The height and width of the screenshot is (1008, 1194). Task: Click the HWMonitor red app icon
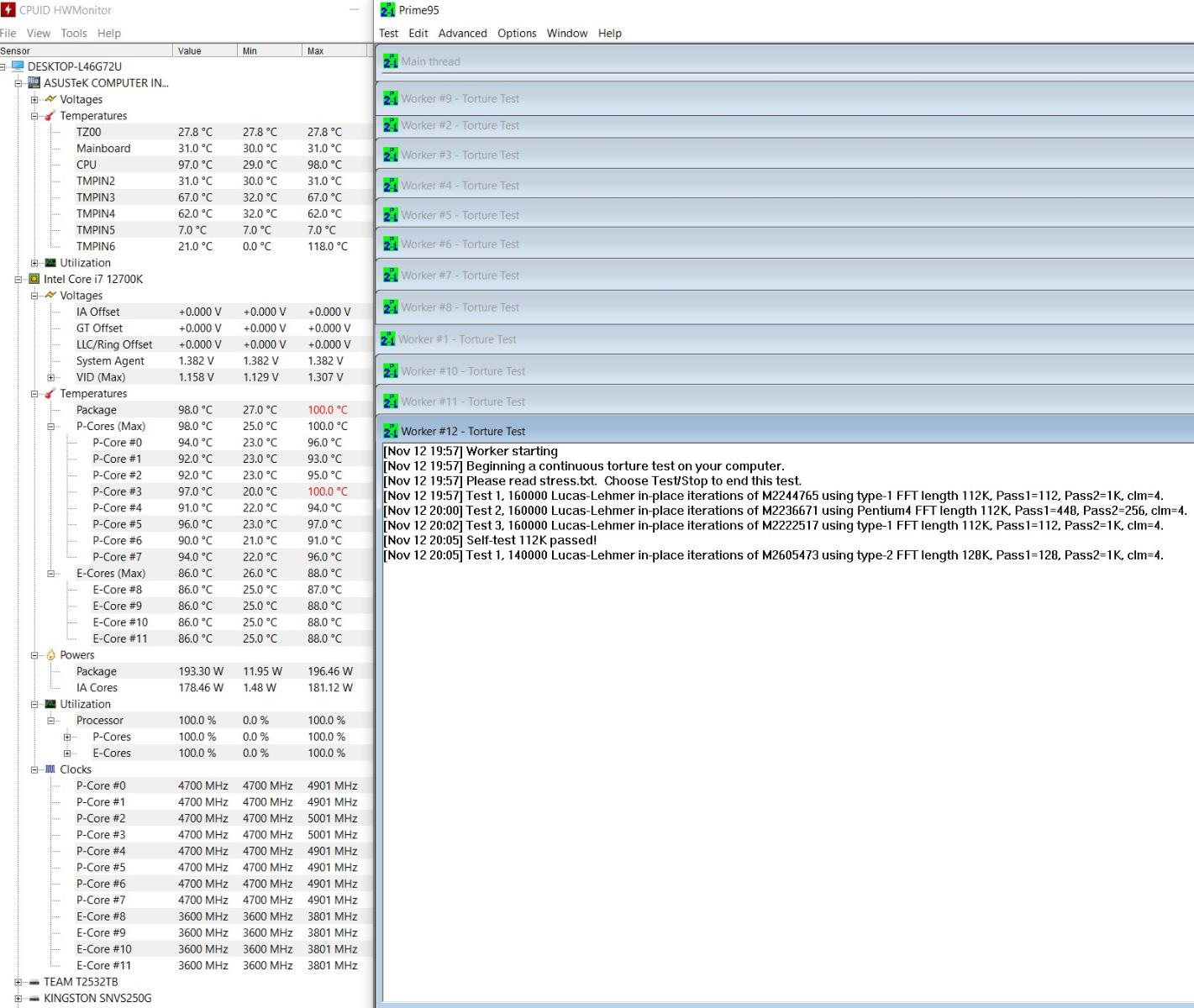(8, 10)
